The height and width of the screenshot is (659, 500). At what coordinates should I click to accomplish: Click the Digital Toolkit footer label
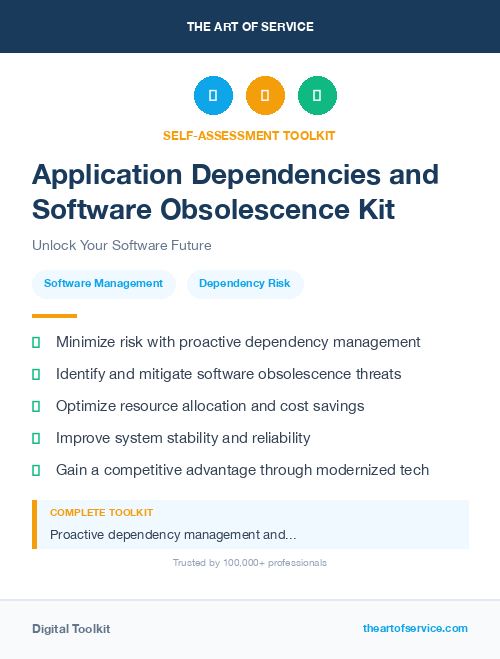(x=71, y=629)
